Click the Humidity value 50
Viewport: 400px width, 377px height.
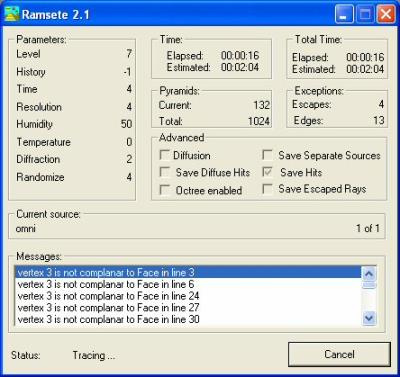pos(126,124)
